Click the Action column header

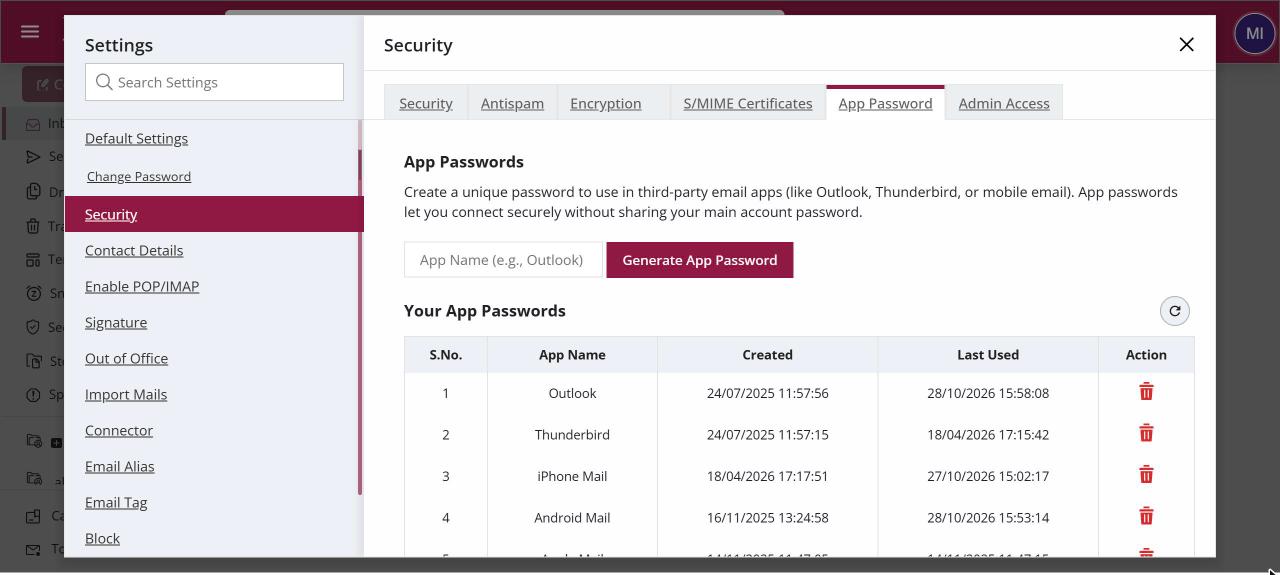[x=1146, y=355]
